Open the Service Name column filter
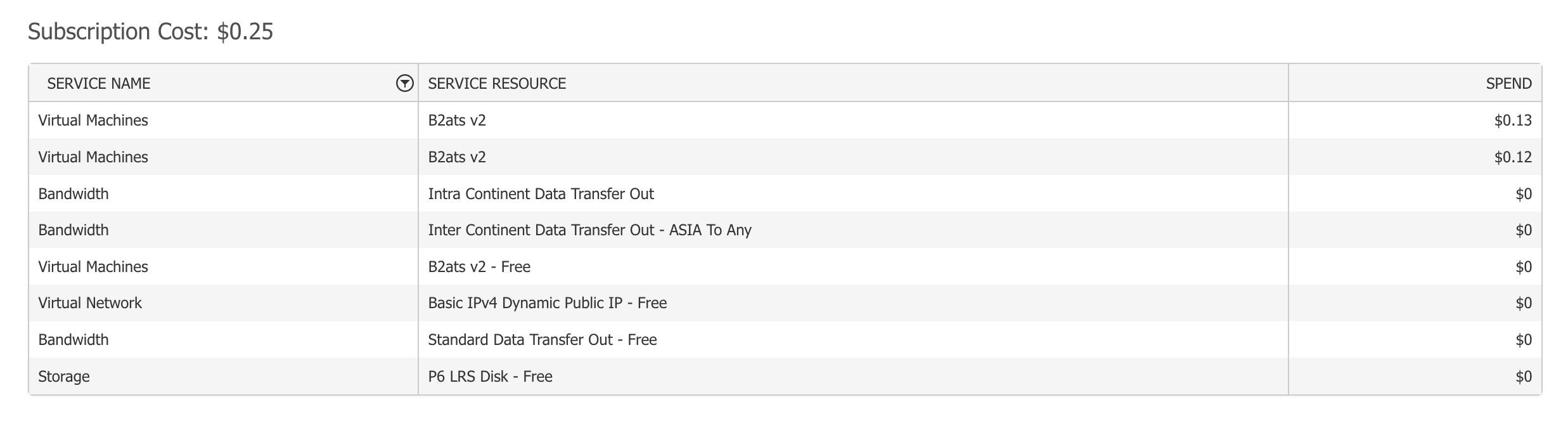The height and width of the screenshot is (435, 1568). (x=404, y=83)
